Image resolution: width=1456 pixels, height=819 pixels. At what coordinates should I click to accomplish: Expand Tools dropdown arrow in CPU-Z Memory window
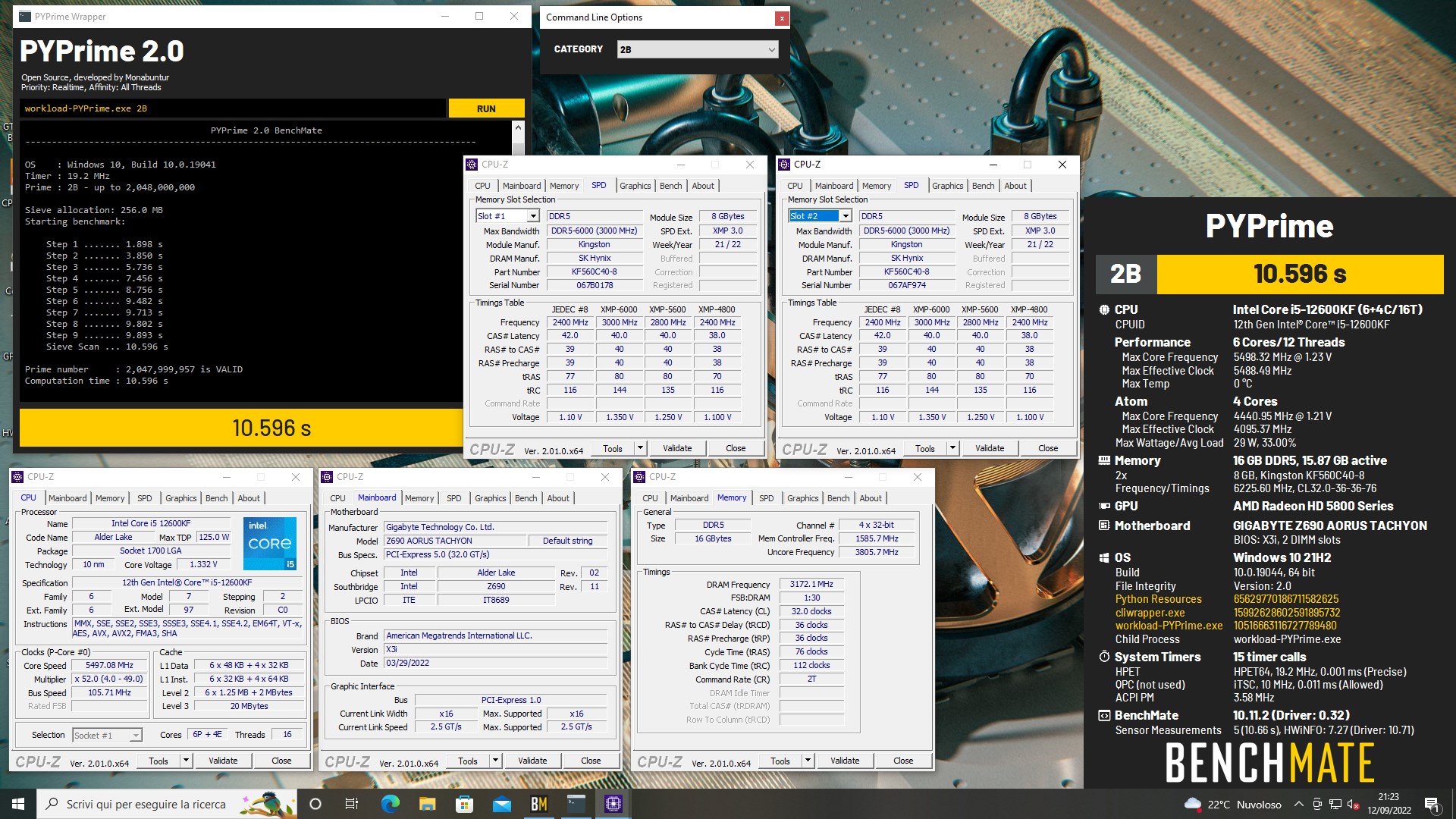(x=808, y=761)
